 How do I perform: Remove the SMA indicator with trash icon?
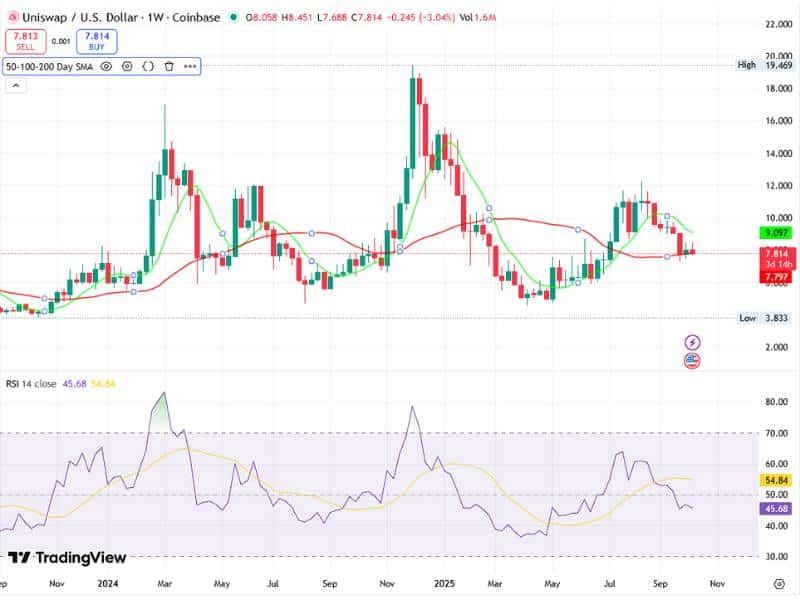point(169,66)
